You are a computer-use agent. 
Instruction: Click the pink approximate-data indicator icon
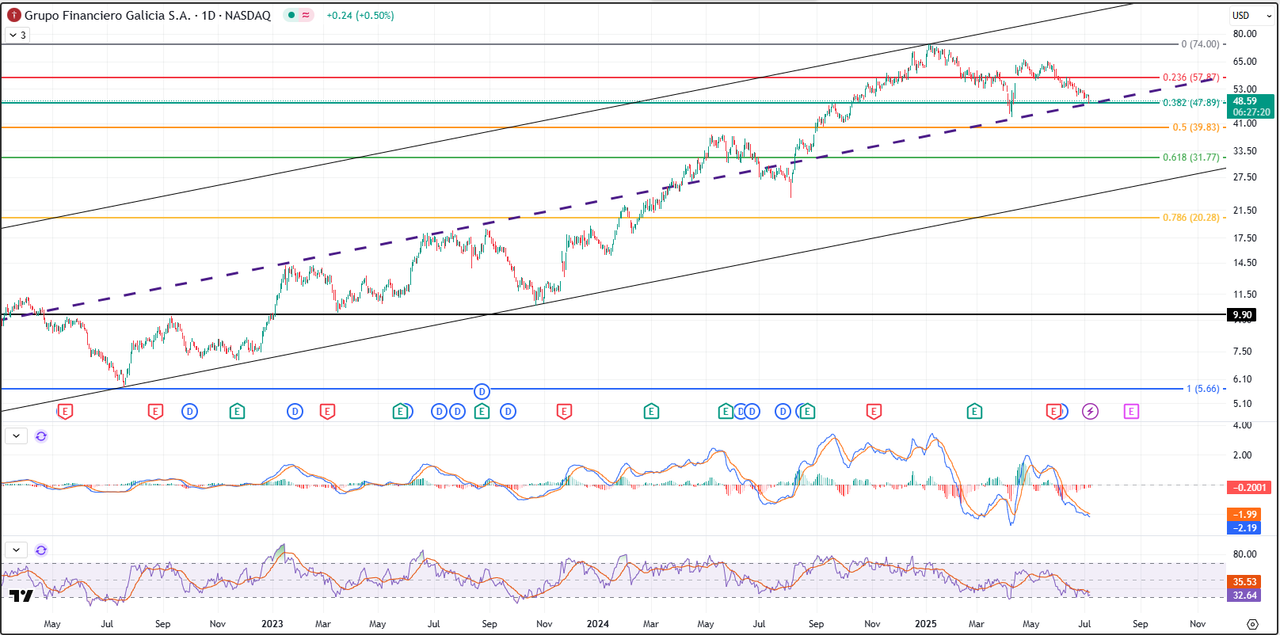305,16
